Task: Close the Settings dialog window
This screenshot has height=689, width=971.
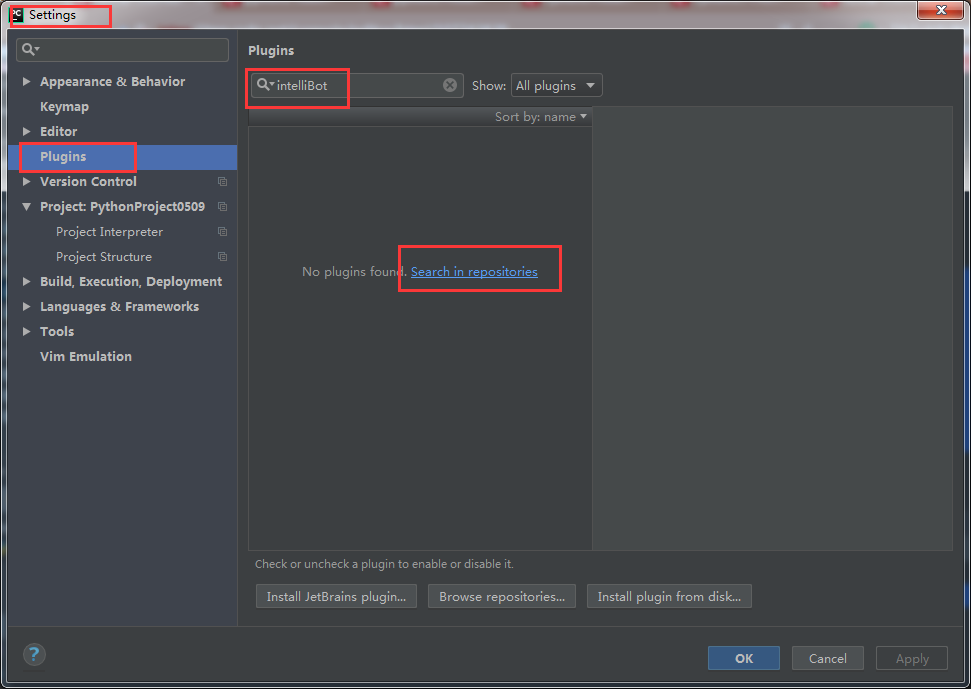Action: [x=940, y=10]
